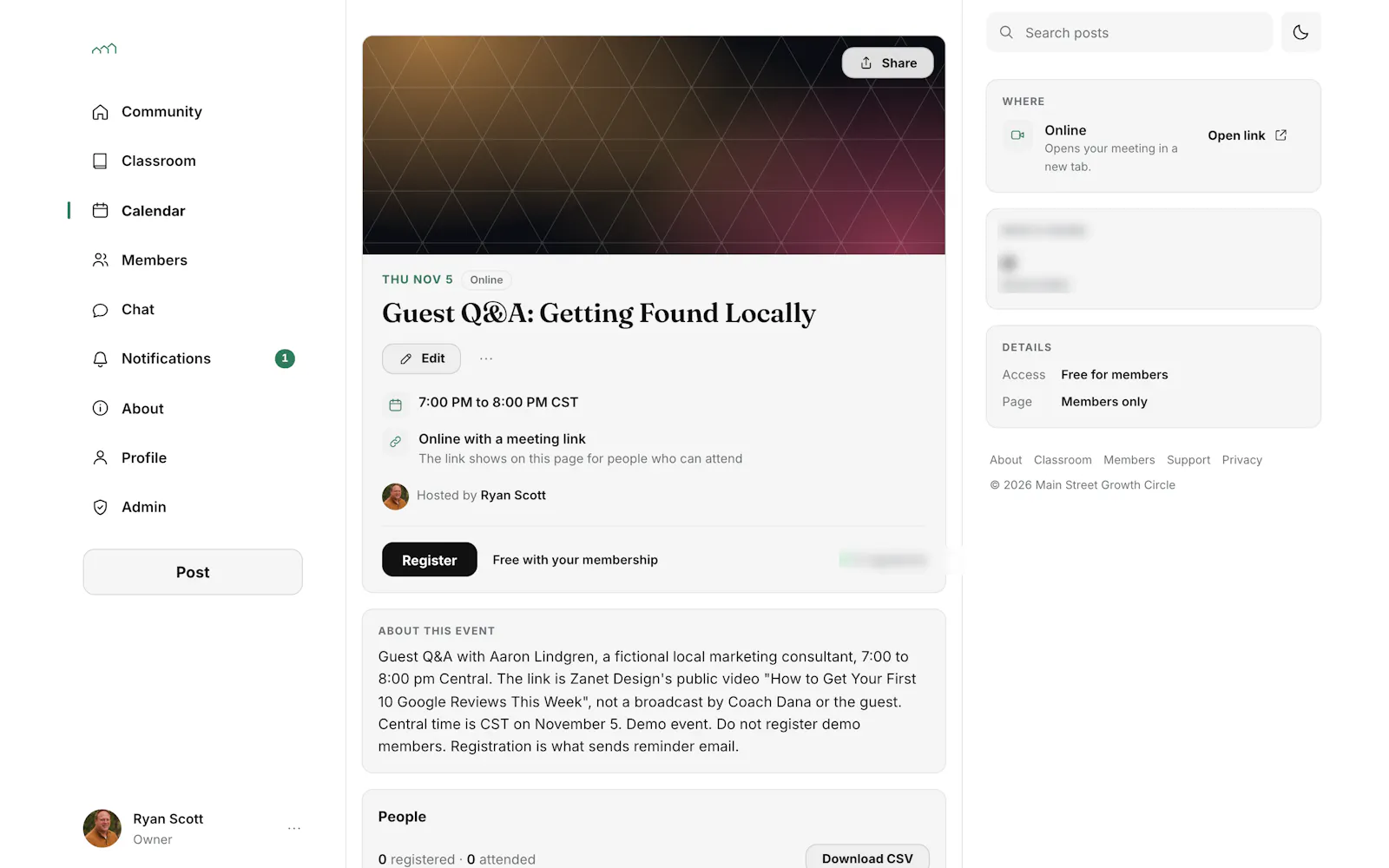Select the Chat bubble icon
The height and width of the screenshot is (868, 1389).
(x=101, y=310)
